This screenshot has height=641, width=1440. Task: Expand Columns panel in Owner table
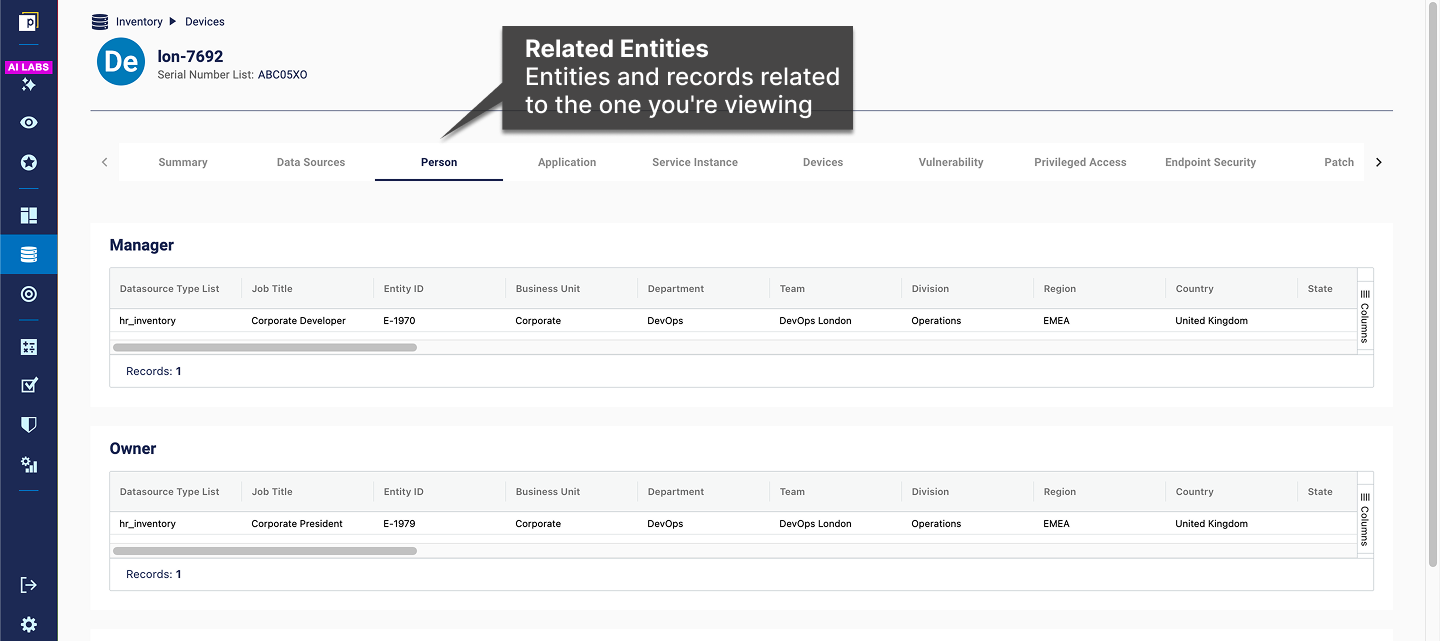pyautogui.click(x=1365, y=518)
